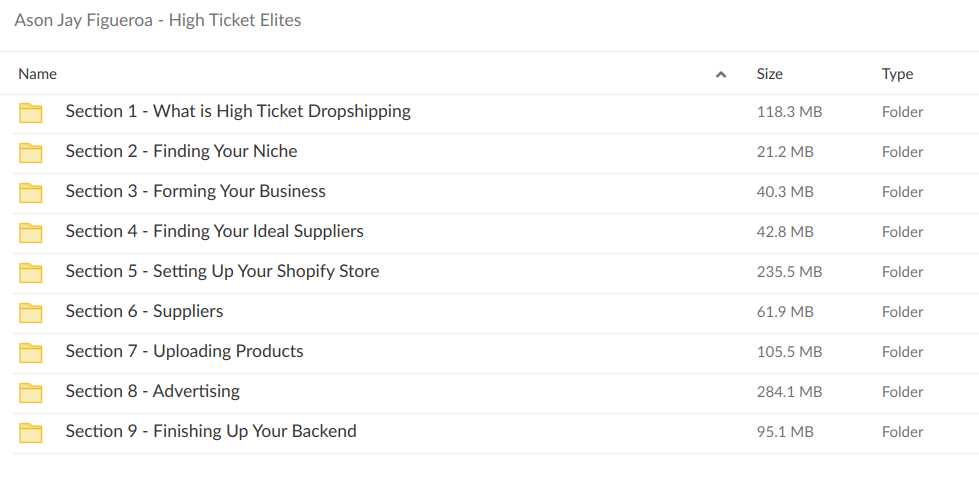Click the Section 2 folder icon
Viewport: 979px width, 486px height.
click(31, 152)
